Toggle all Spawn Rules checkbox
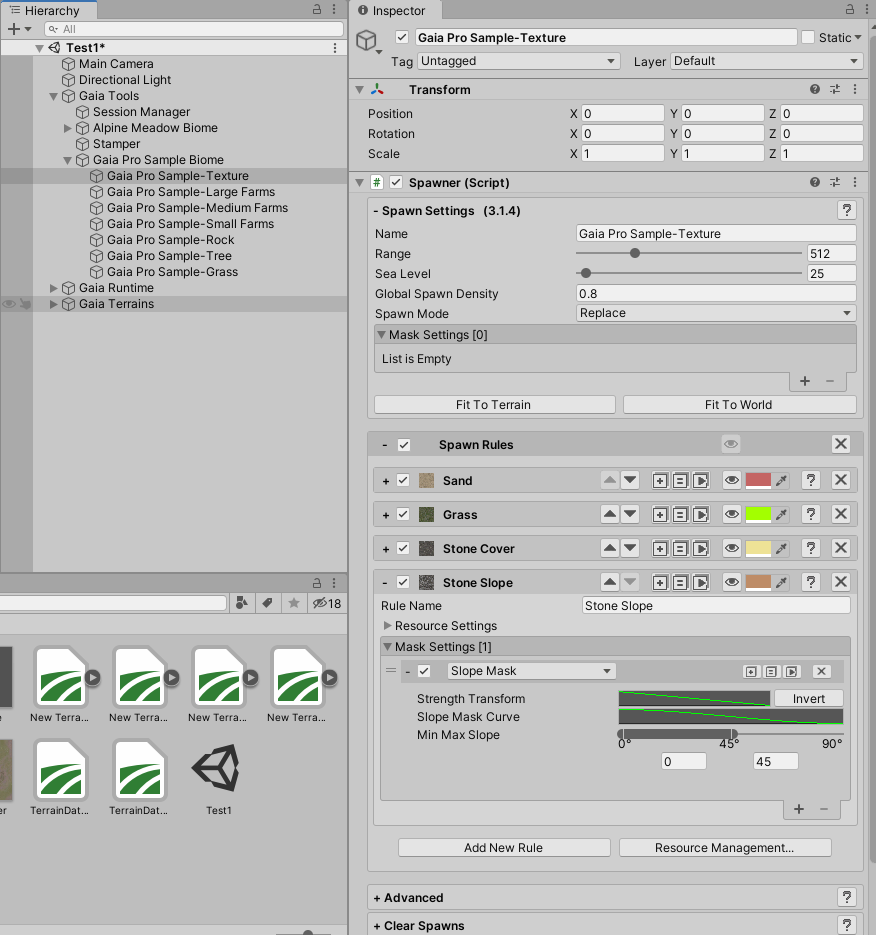Viewport: 876px width, 935px height. coord(404,445)
